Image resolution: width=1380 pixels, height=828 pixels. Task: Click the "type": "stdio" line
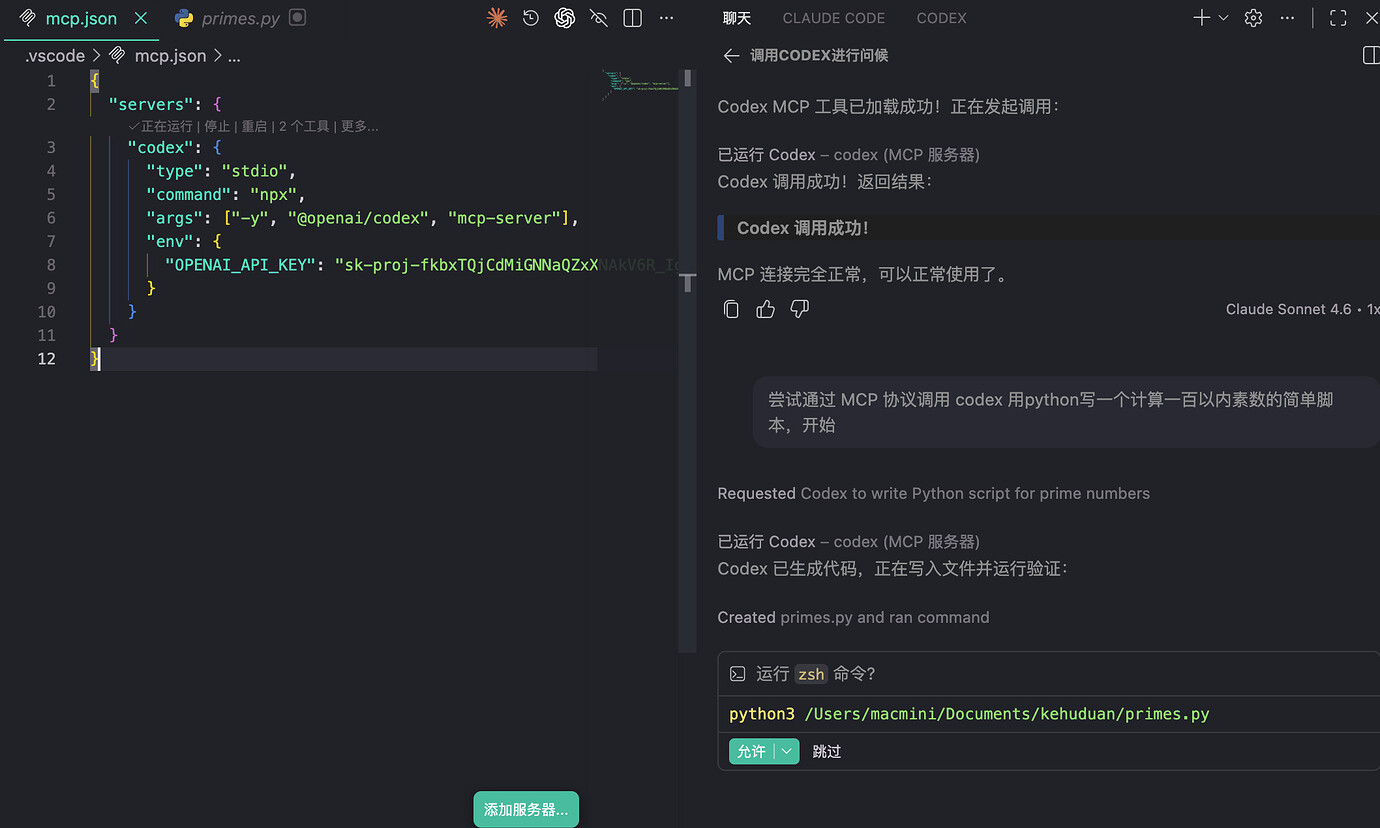[x=221, y=171]
